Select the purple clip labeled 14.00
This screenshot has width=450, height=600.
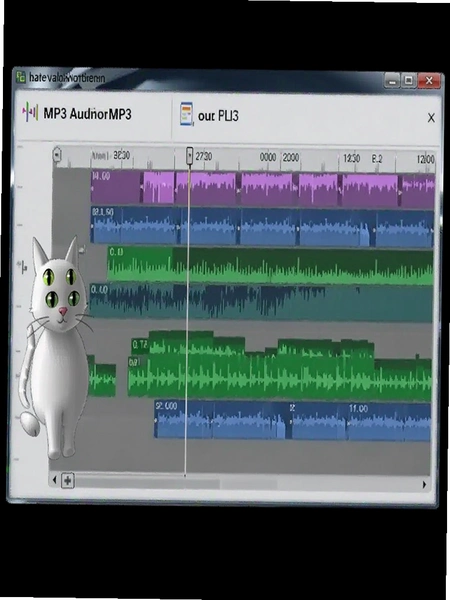coord(116,187)
